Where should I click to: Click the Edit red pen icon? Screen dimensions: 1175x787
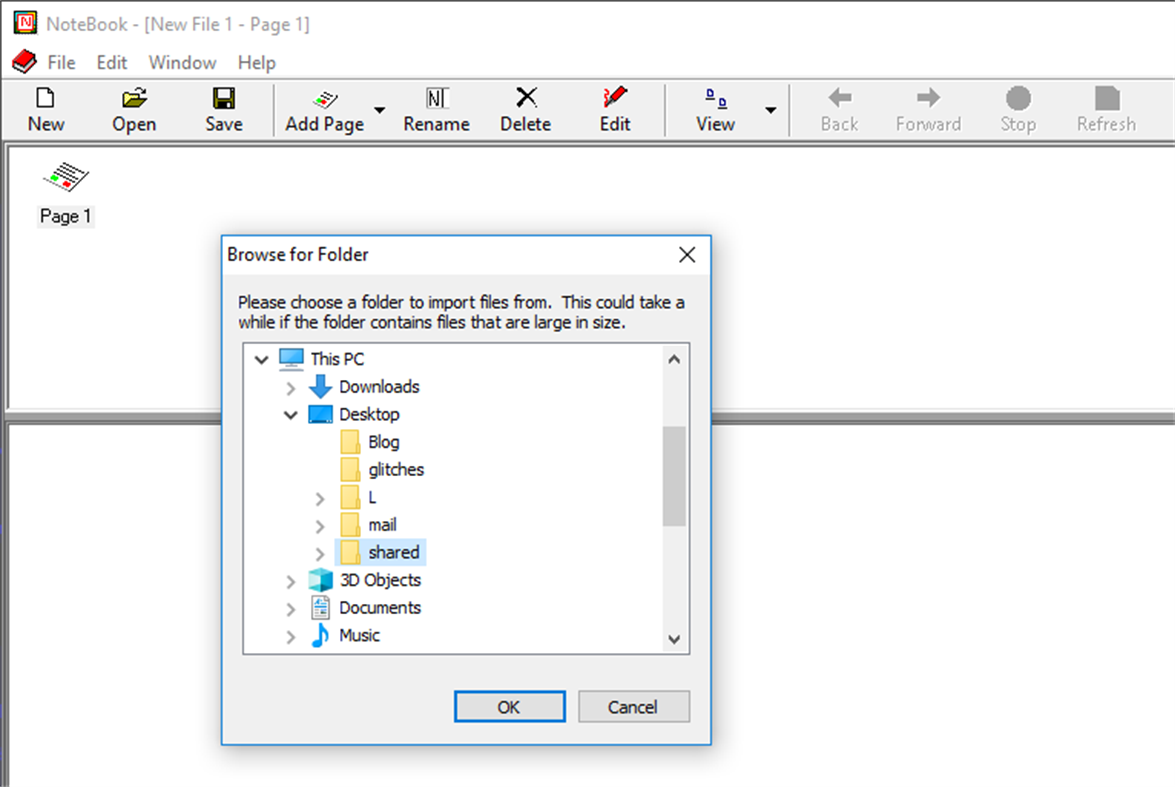click(614, 97)
